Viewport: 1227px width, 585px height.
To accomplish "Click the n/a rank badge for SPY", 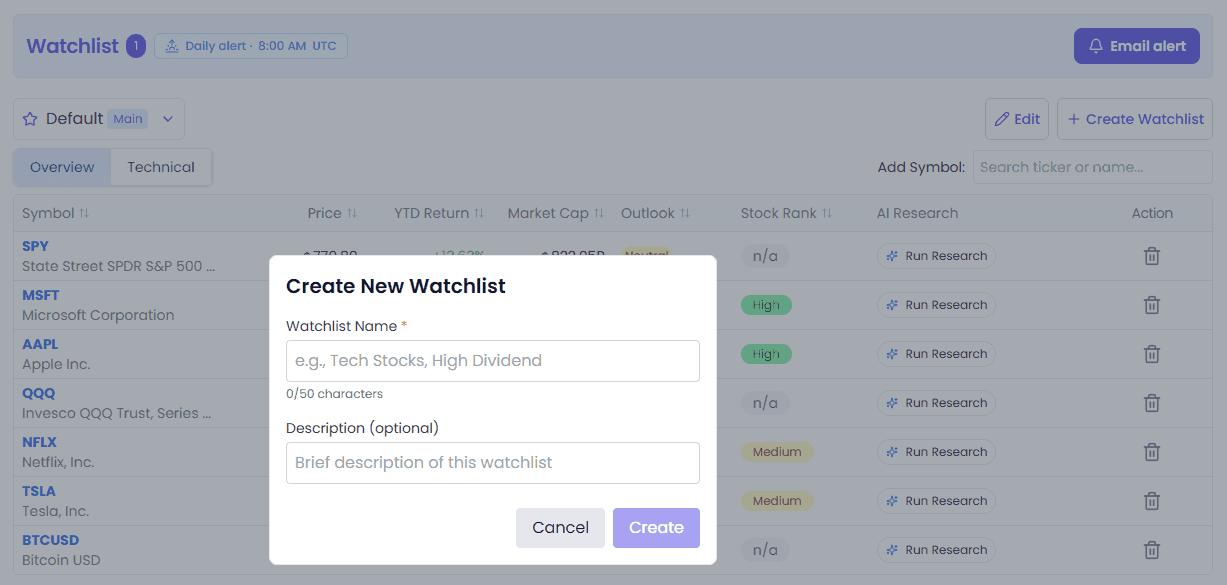I will coord(765,256).
